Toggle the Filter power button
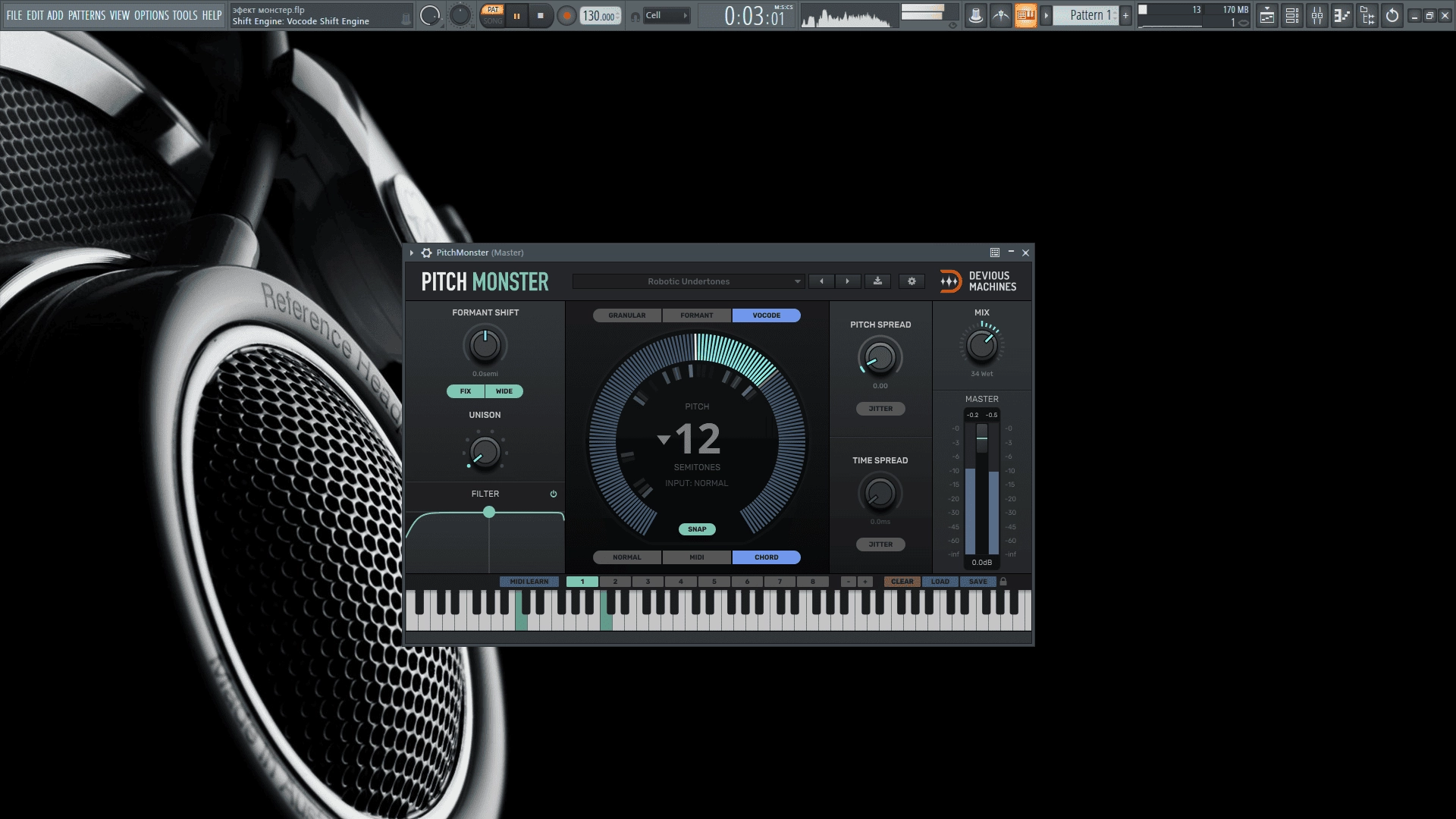Viewport: 1456px width, 819px height. pyautogui.click(x=554, y=494)
